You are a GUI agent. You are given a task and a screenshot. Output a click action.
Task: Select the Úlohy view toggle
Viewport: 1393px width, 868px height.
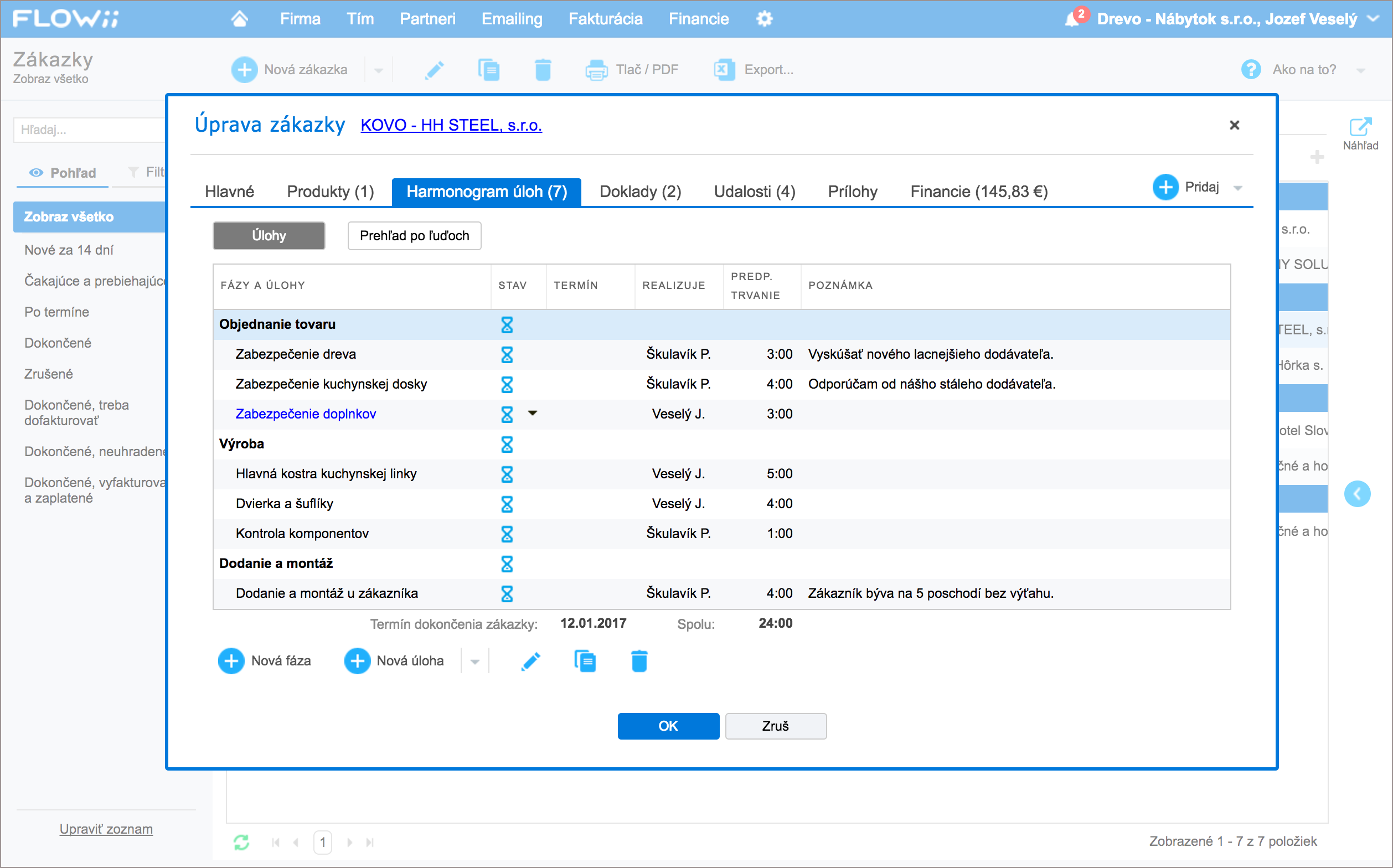(269, 236)
